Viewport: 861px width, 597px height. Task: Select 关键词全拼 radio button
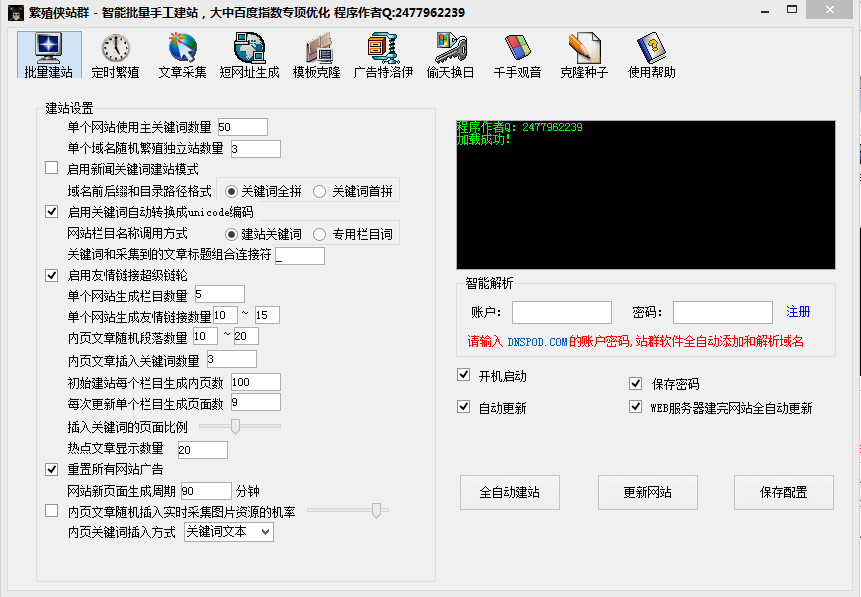pyautogui.click(x=231, y=192)
